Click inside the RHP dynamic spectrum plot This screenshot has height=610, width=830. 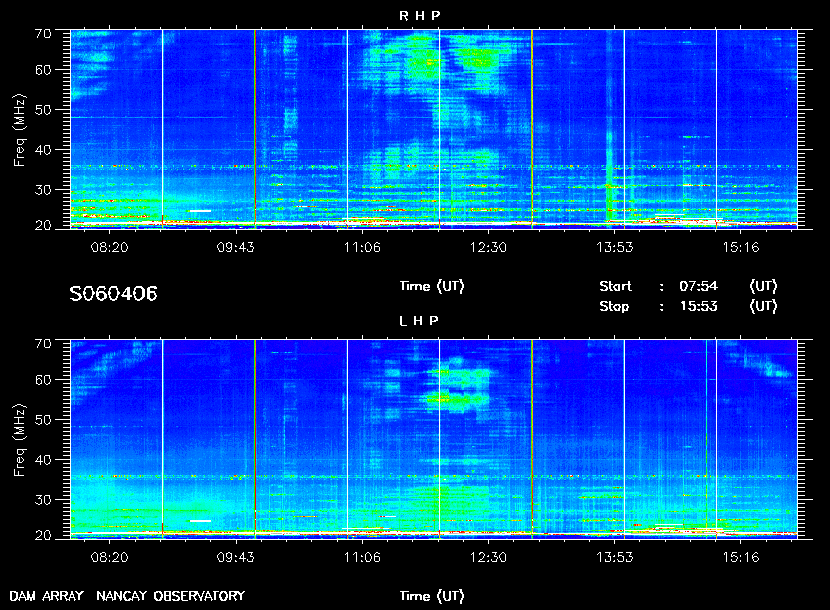tap(434, 129)
